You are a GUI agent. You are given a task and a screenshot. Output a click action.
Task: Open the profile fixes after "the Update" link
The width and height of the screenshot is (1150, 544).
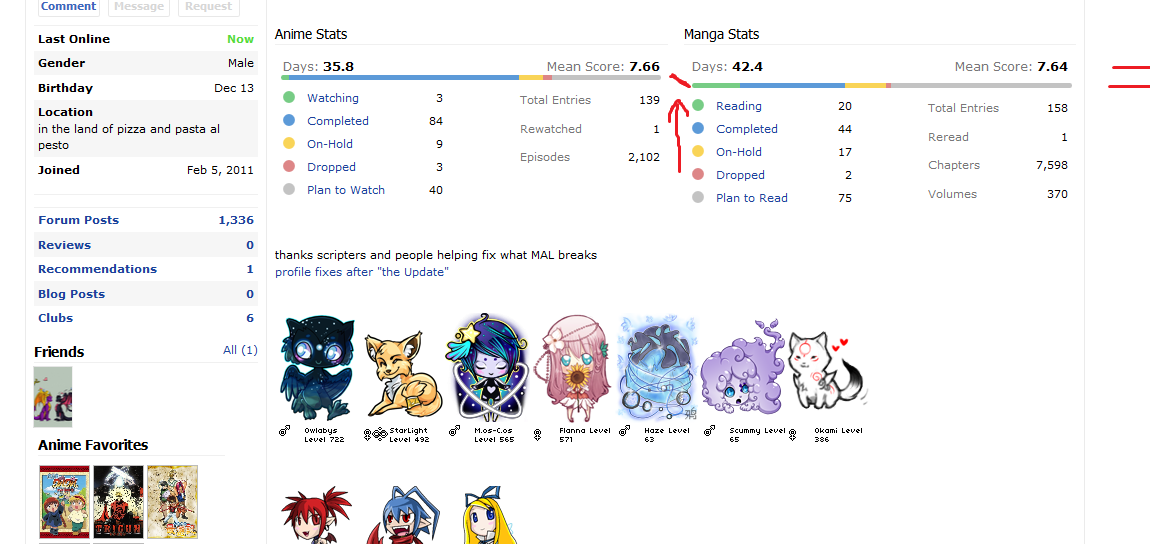tap(362, 272)
